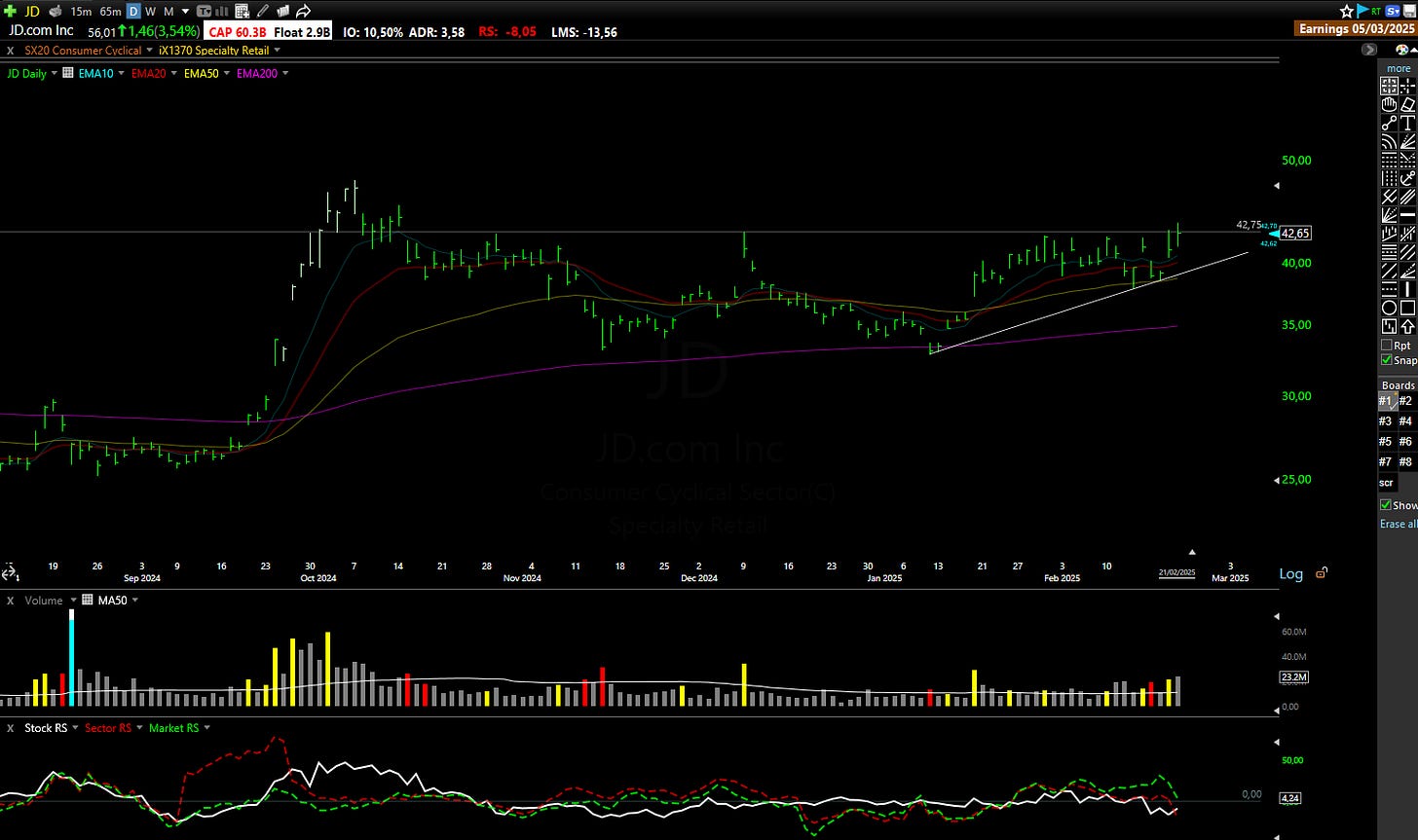Select the vertical line tool

pos(1408,289)
